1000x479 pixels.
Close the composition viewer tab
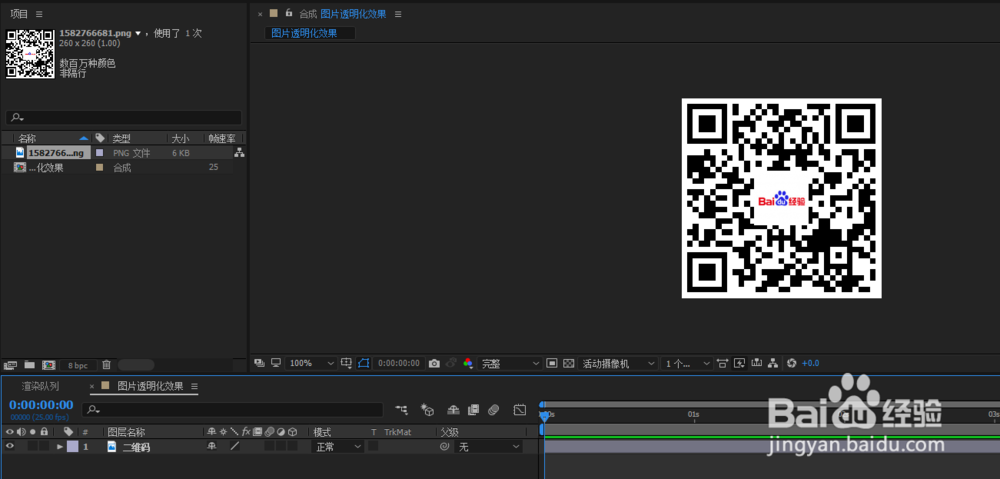[x=260, y=14]
